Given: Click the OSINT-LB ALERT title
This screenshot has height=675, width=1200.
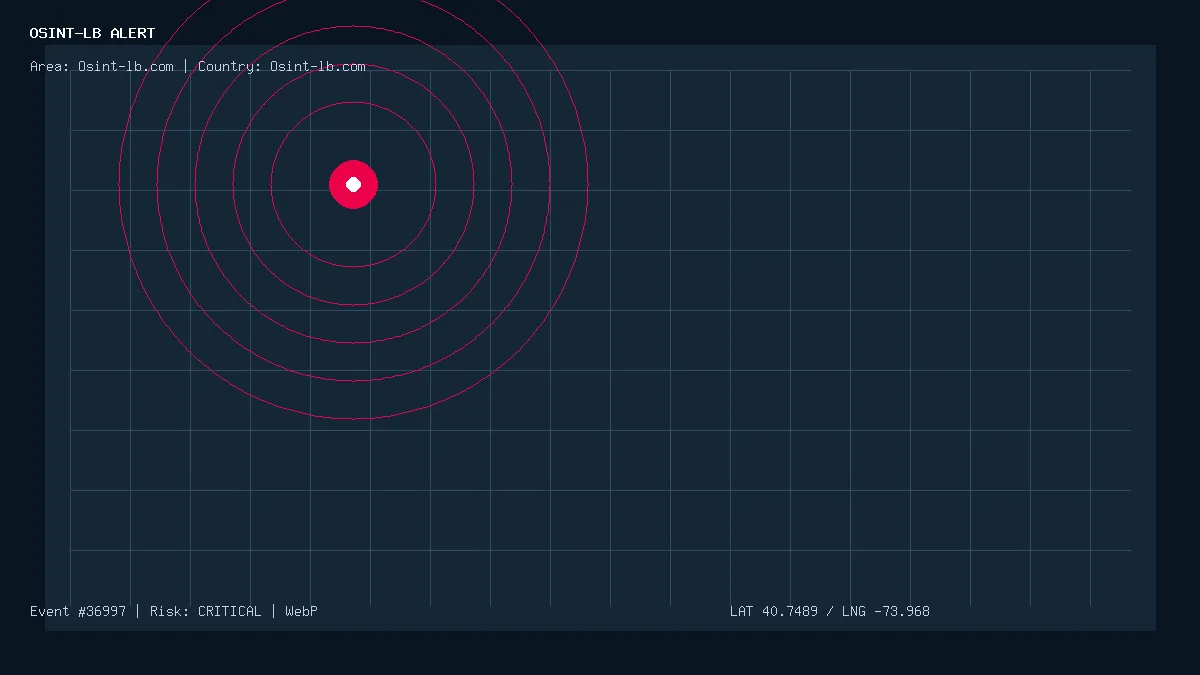Looking at the screenshot, I should pyautogui.click(x=92, y=33).
